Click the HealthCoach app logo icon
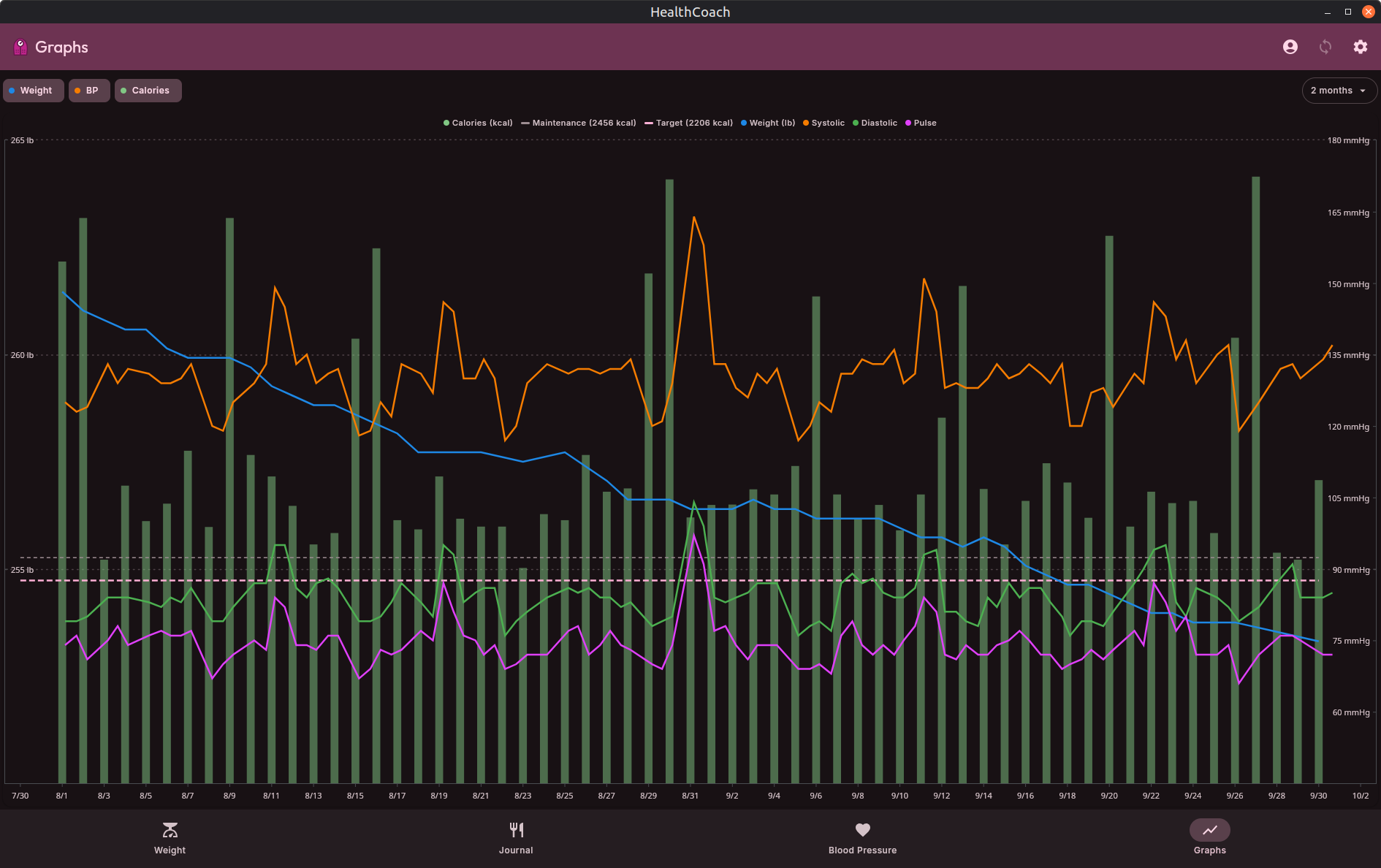The height and width of the screenshot is (868, 1381). (x=20, y=47)
